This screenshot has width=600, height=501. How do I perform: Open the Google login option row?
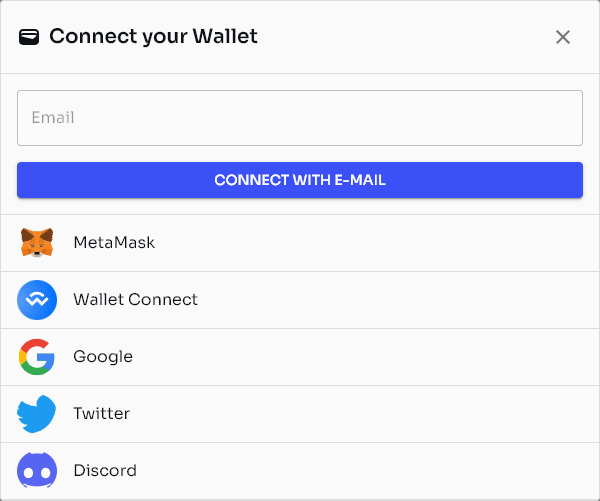point(300,357)
